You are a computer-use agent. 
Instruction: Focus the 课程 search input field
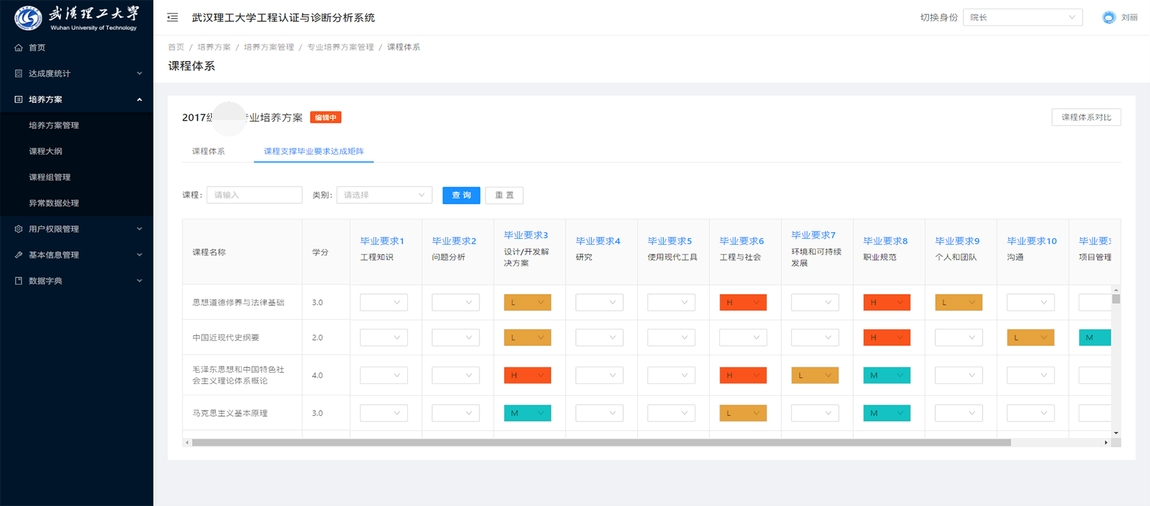pyautogui.click(x=254, y=195)
